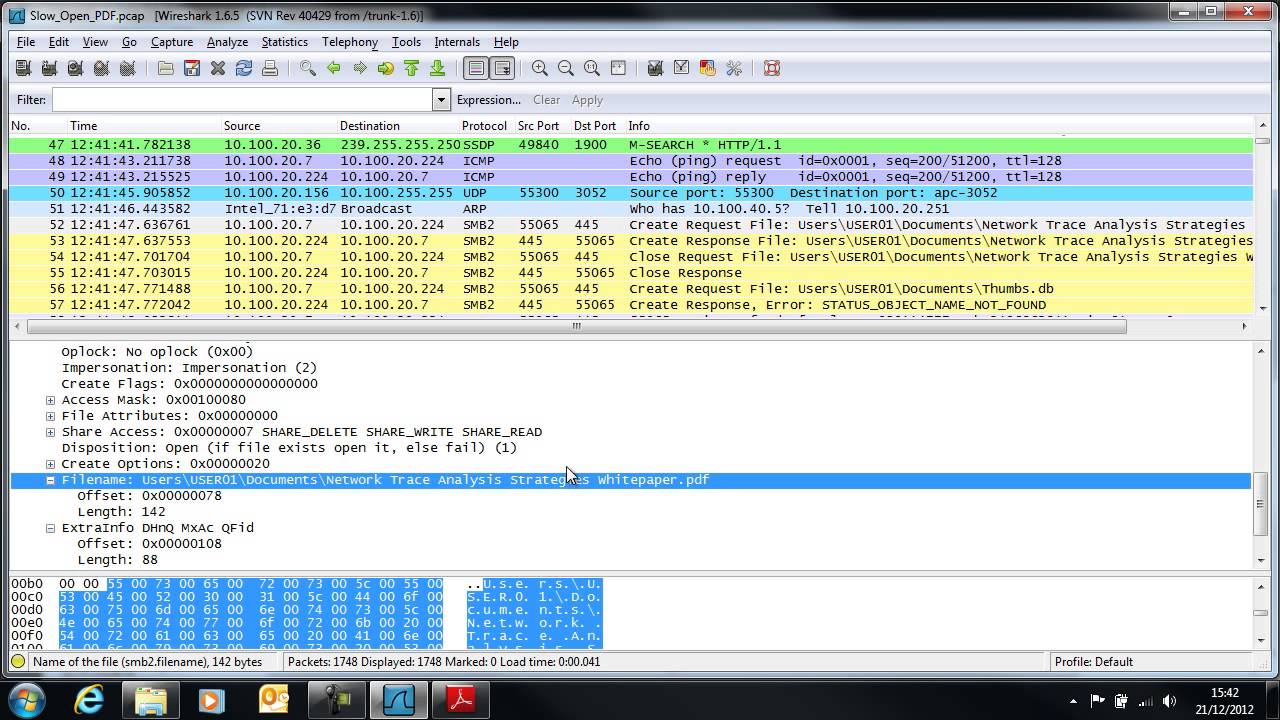Open Internet Explorer from the taskbar

click(89, 699)
